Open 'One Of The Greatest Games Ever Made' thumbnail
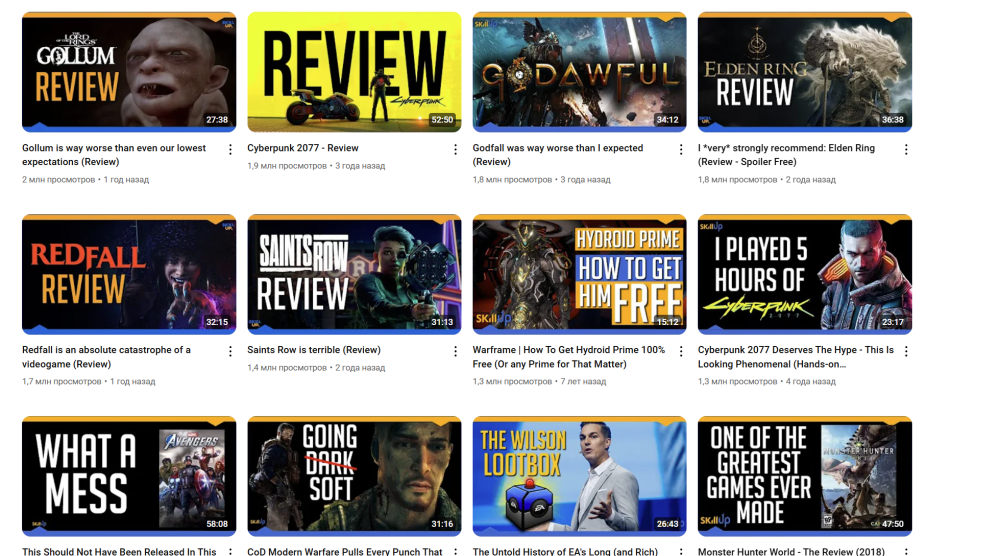1000x556 pixels. click(x=804, y=476)
